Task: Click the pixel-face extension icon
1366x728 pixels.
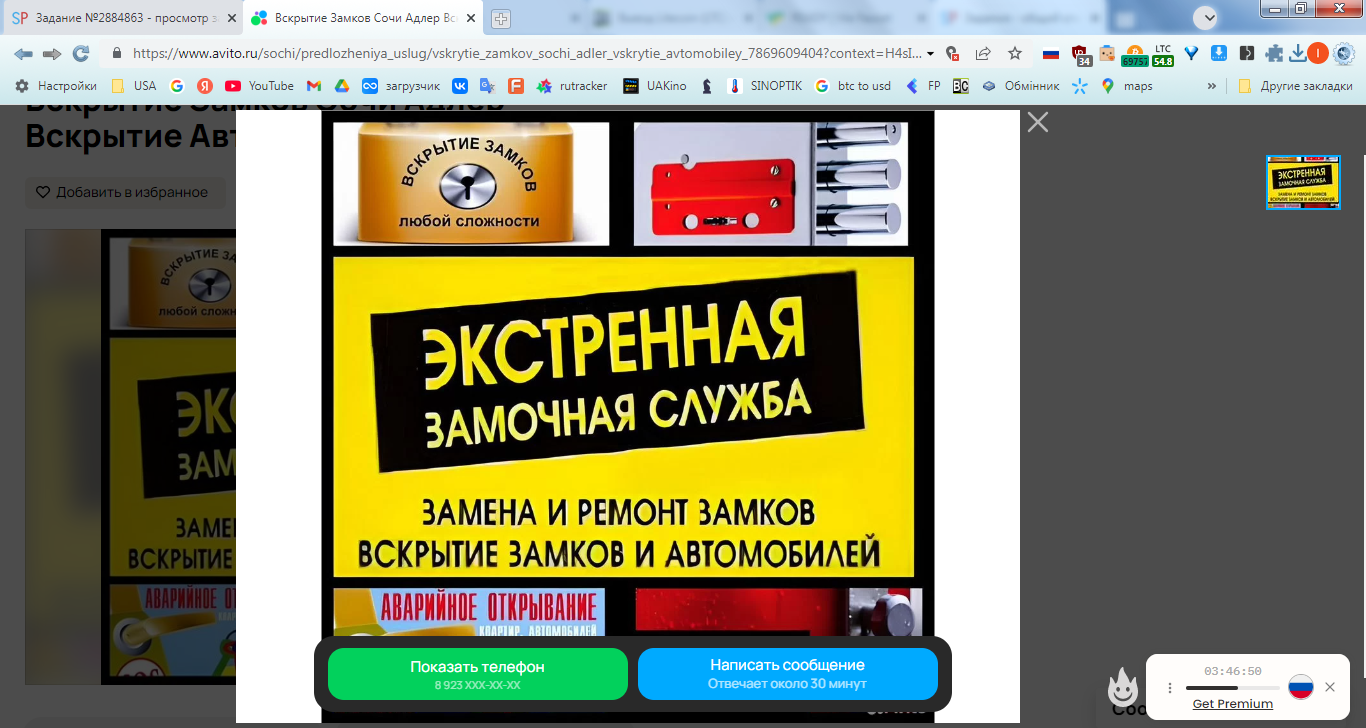Action: [1107, 53]
